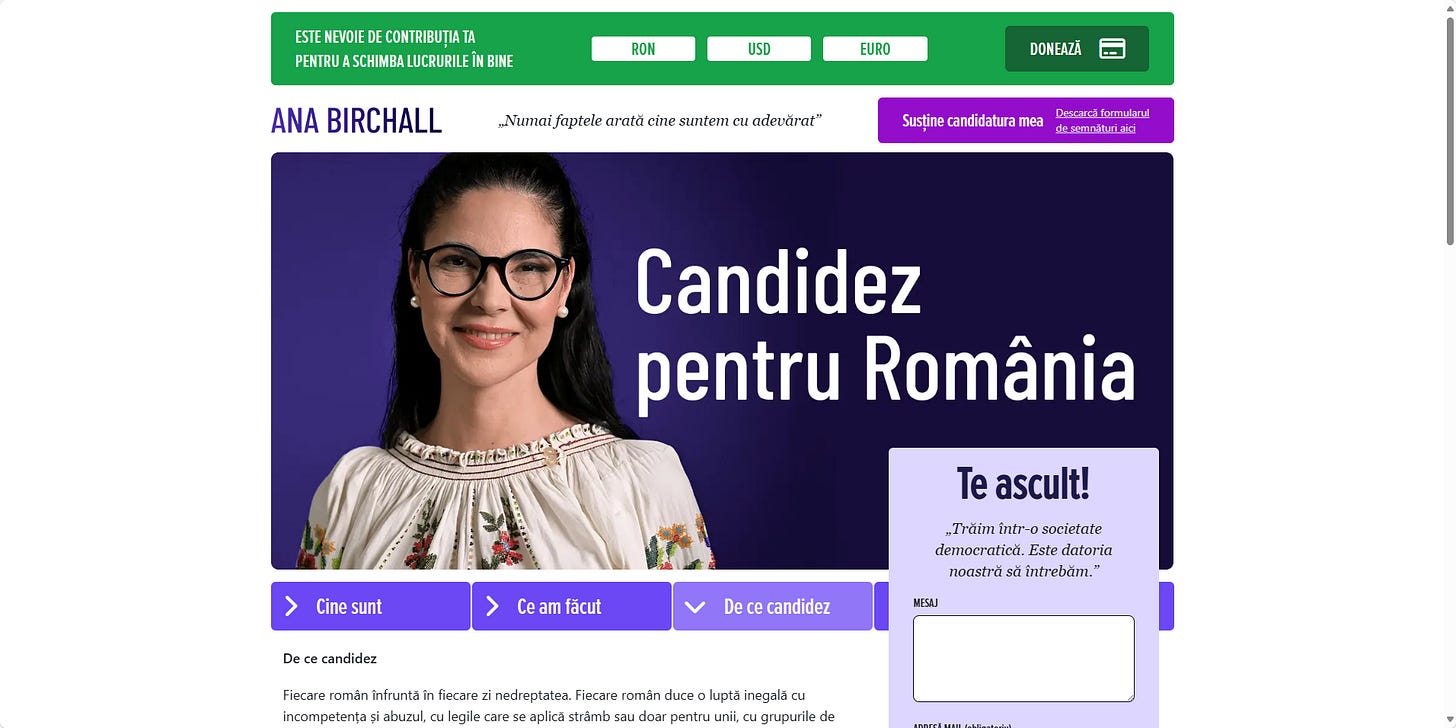Pick the EURO currency option

click(x=875, y=49)
